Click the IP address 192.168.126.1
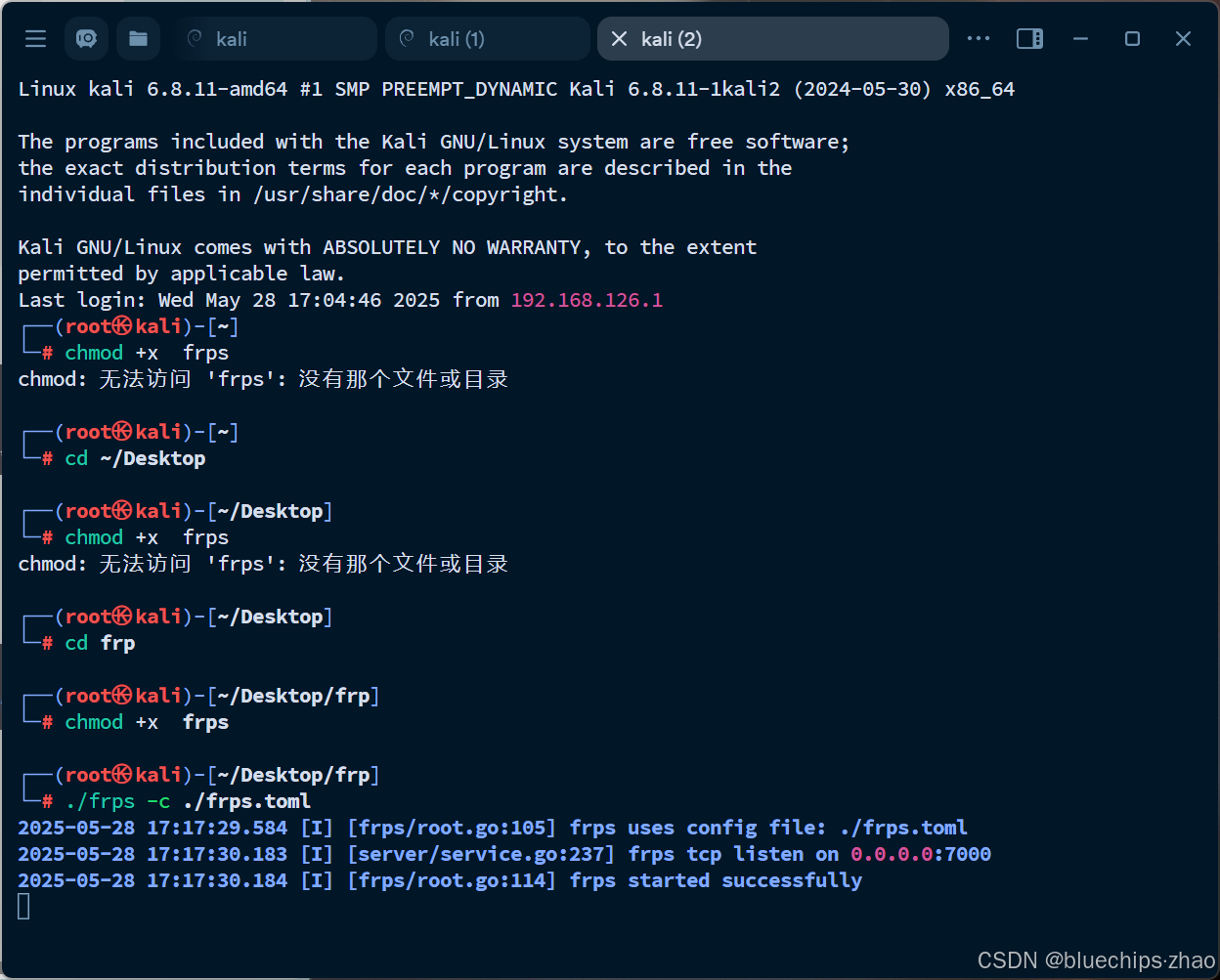The image size is (1220, 980). coord(587,300)
